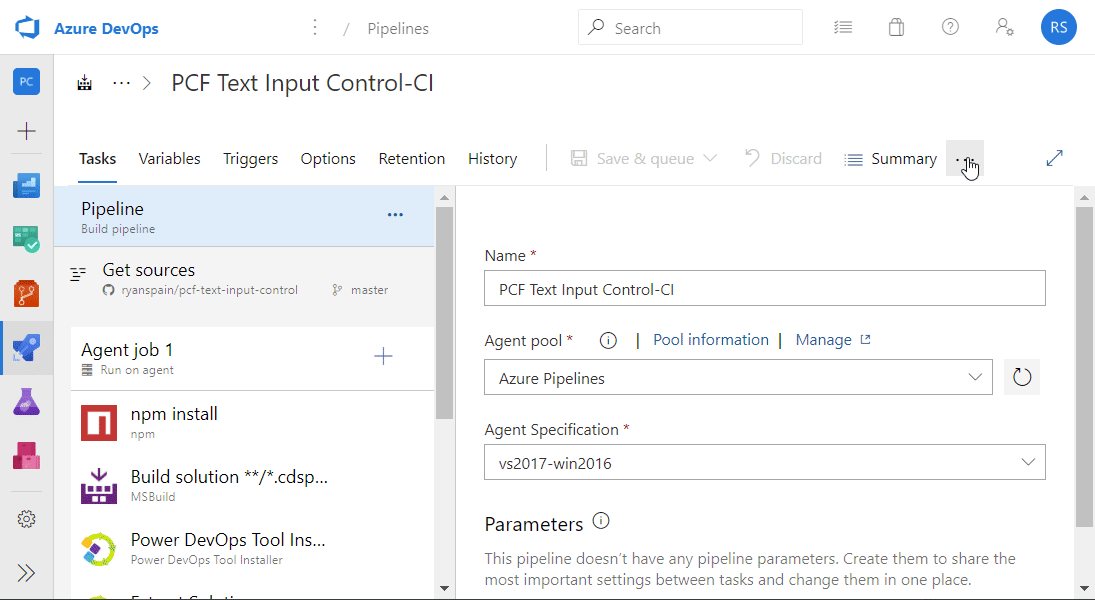Click the Save & queue button

tap(632, 159)
